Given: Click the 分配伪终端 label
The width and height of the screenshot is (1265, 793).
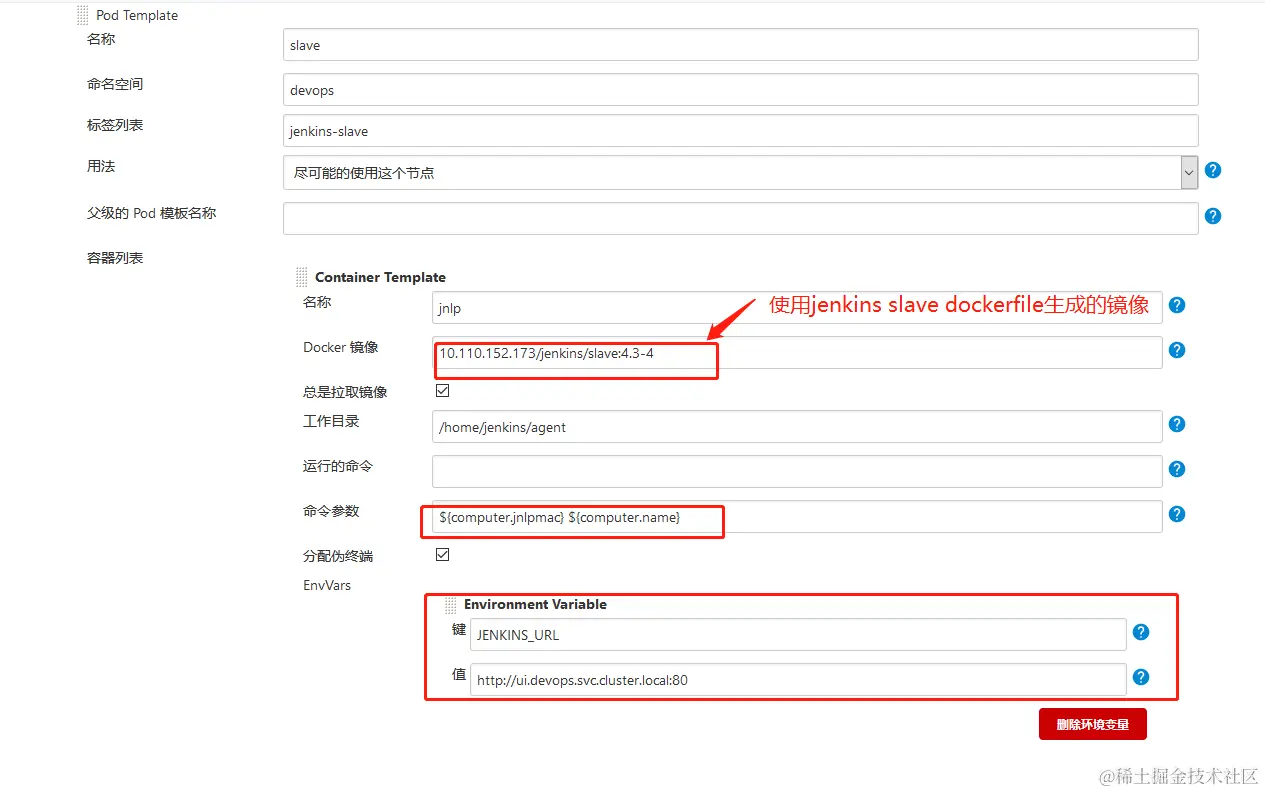Looking at the screenshot, I should point(338,555).
